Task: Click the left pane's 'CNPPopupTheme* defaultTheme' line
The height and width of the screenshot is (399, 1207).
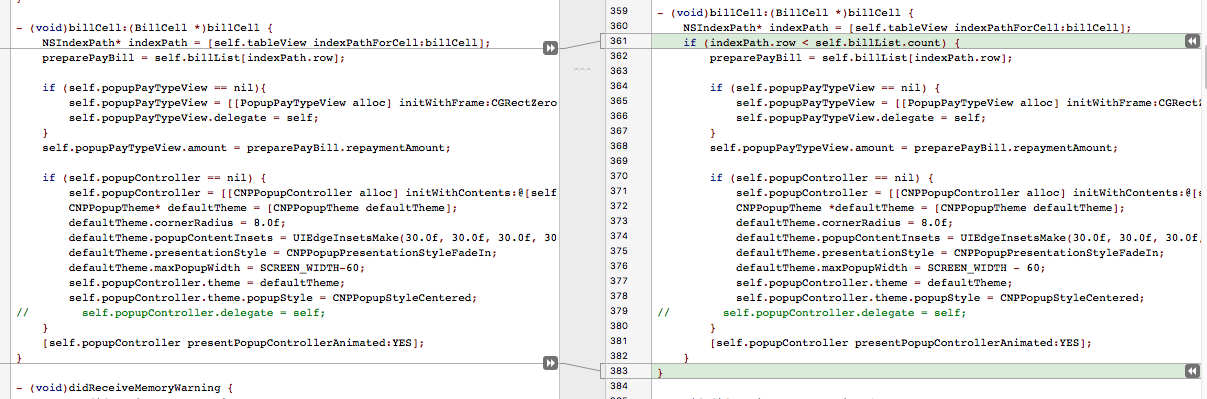Action: (x=263, y=208)
